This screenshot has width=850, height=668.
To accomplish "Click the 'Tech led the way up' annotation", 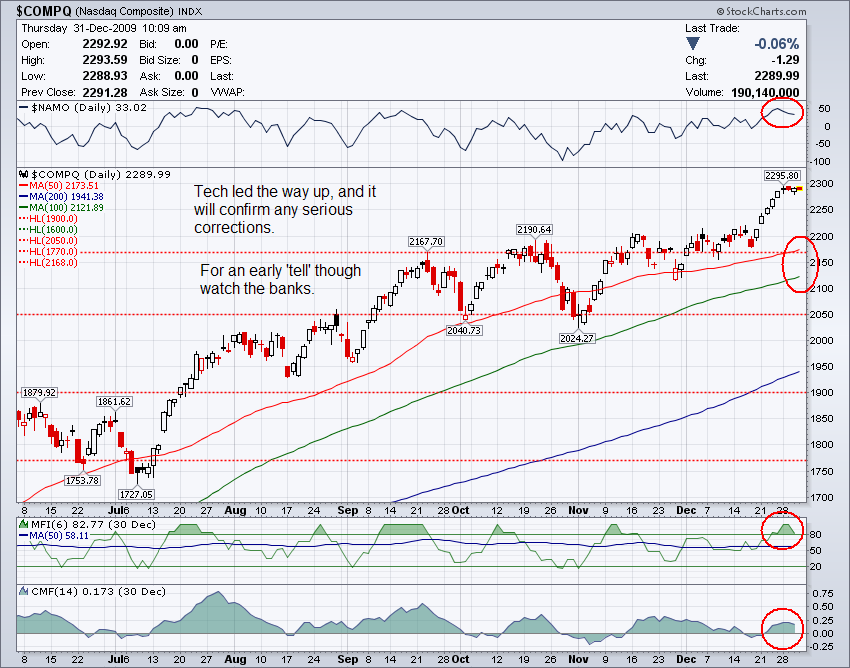I will (285, 210).
